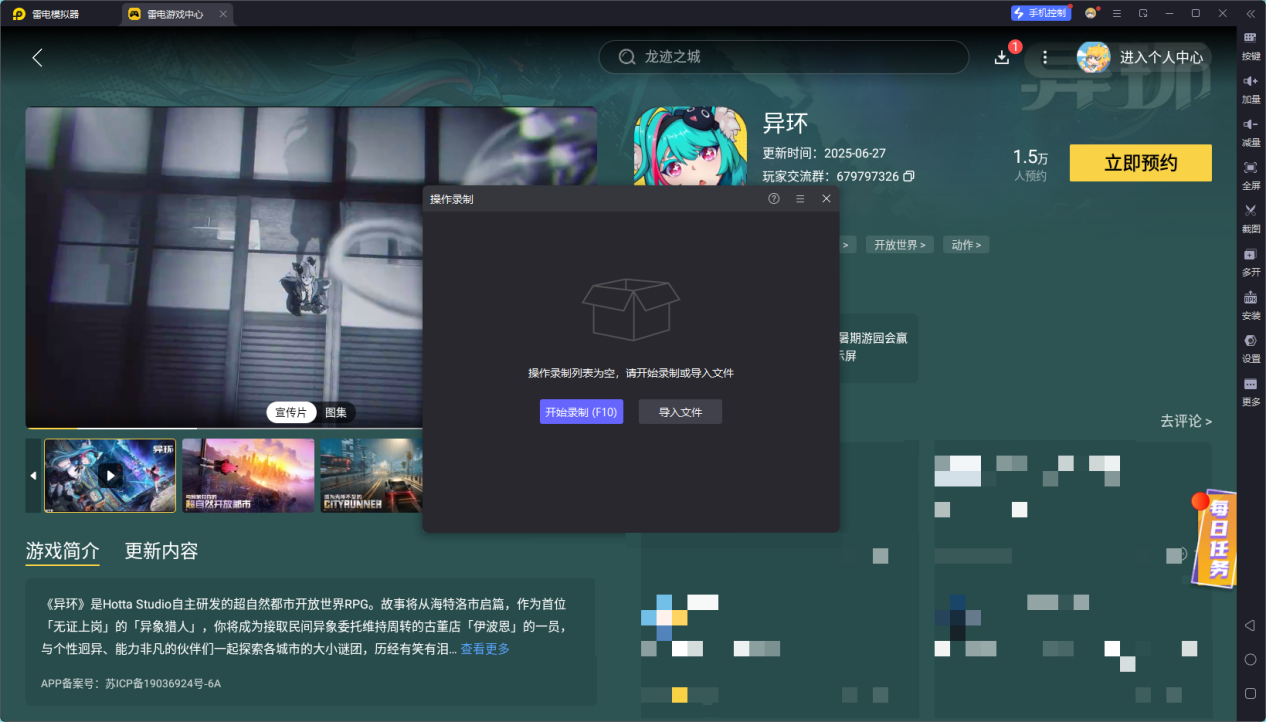
Task: Tap the Android recent apps square button
Action: [x=1250, y=693]
